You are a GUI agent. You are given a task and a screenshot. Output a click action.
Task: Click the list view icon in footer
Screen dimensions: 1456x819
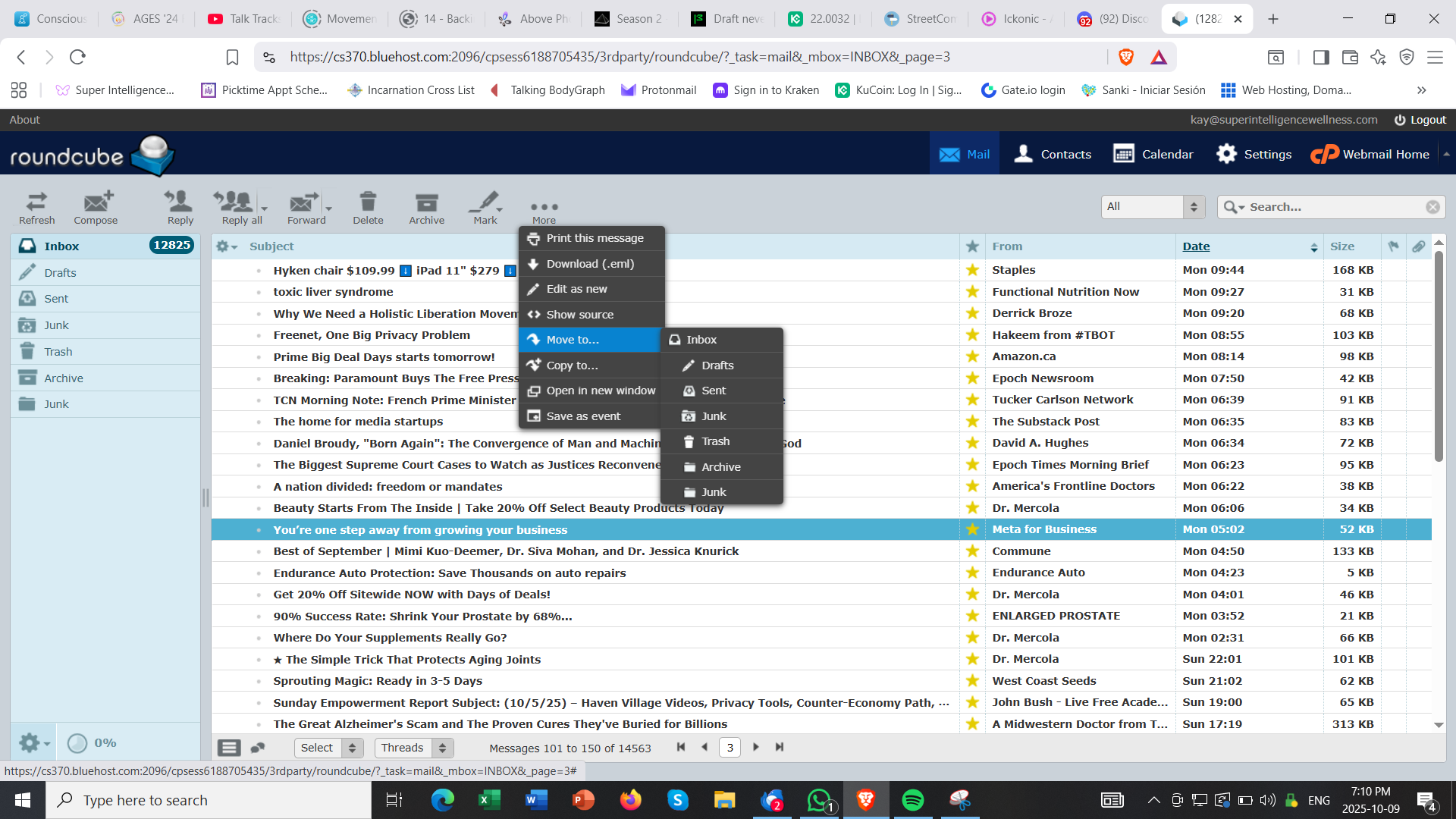[x=229, y=748]
